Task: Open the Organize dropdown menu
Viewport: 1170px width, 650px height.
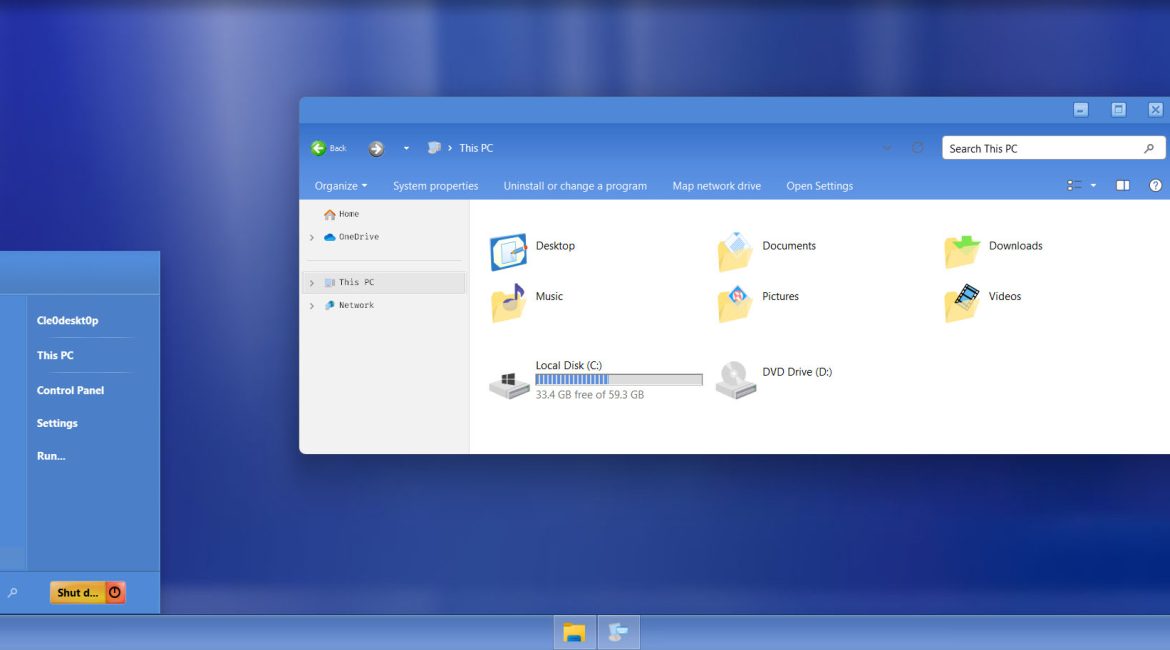Action: pyautogui.click(x=340, y=186)
